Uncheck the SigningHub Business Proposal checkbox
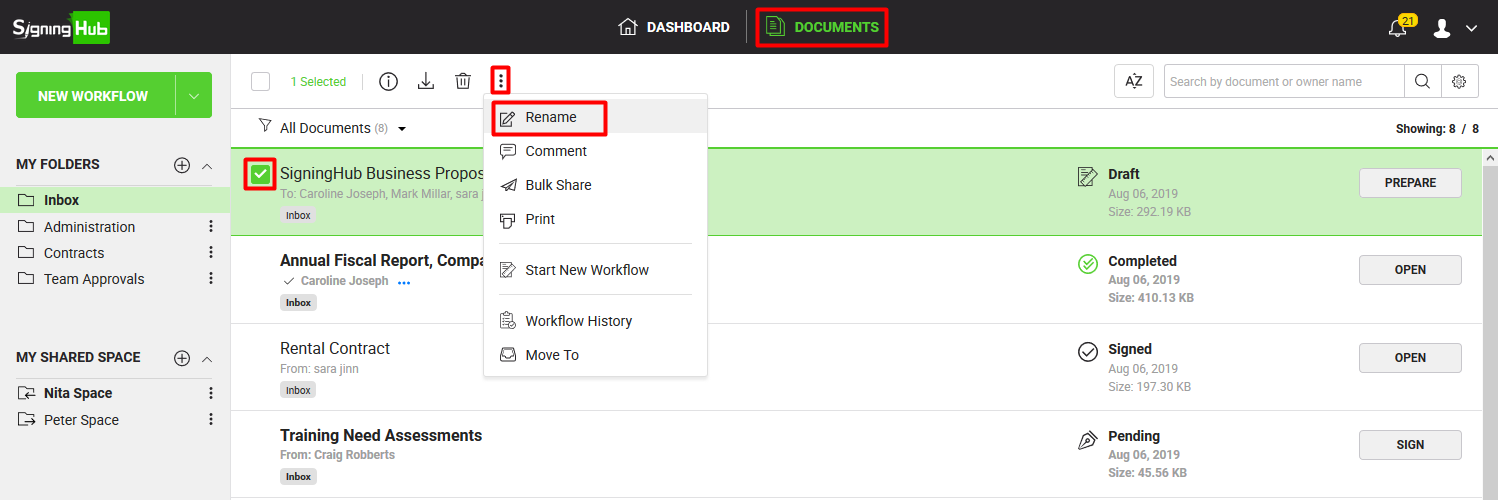 [x=260, y=175]
